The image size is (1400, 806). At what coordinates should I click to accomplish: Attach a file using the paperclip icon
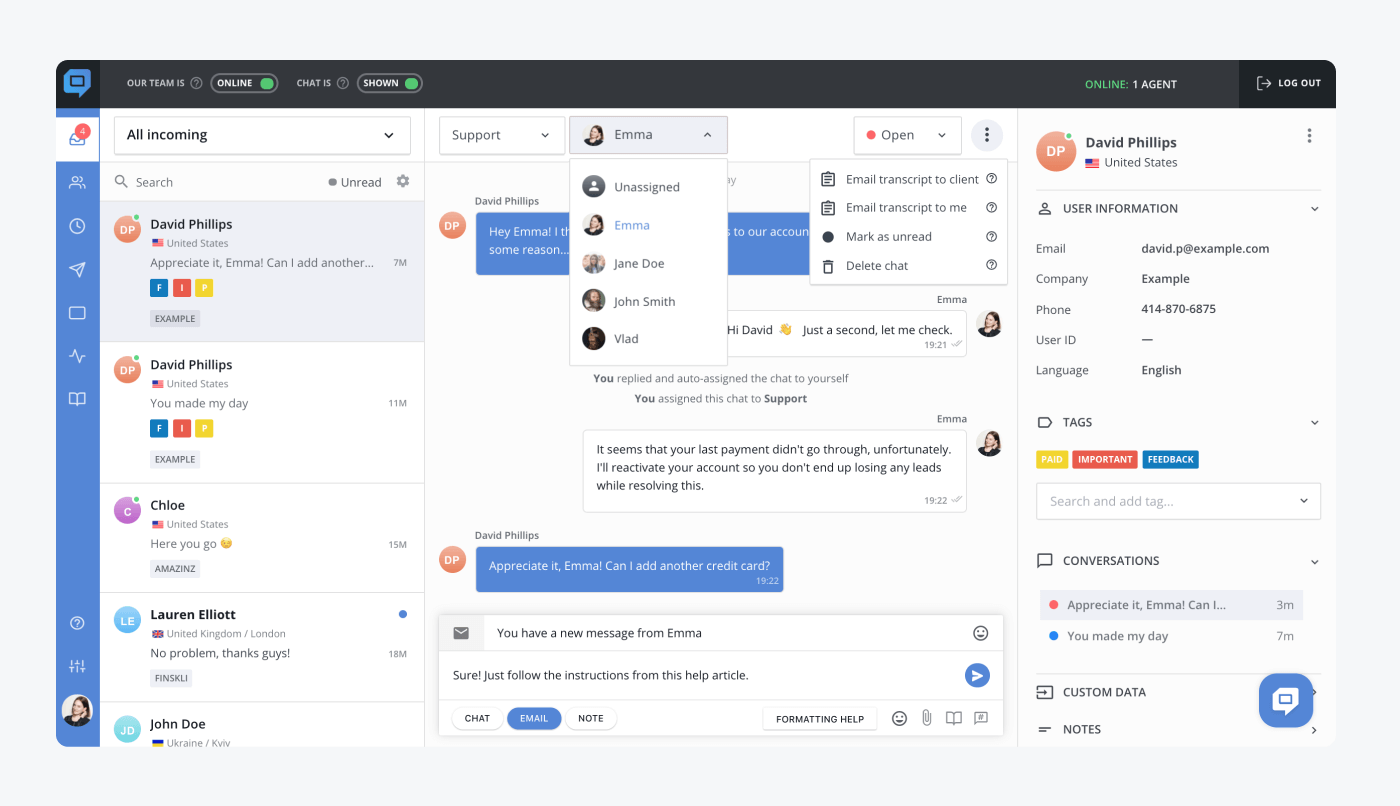(925, 718)
